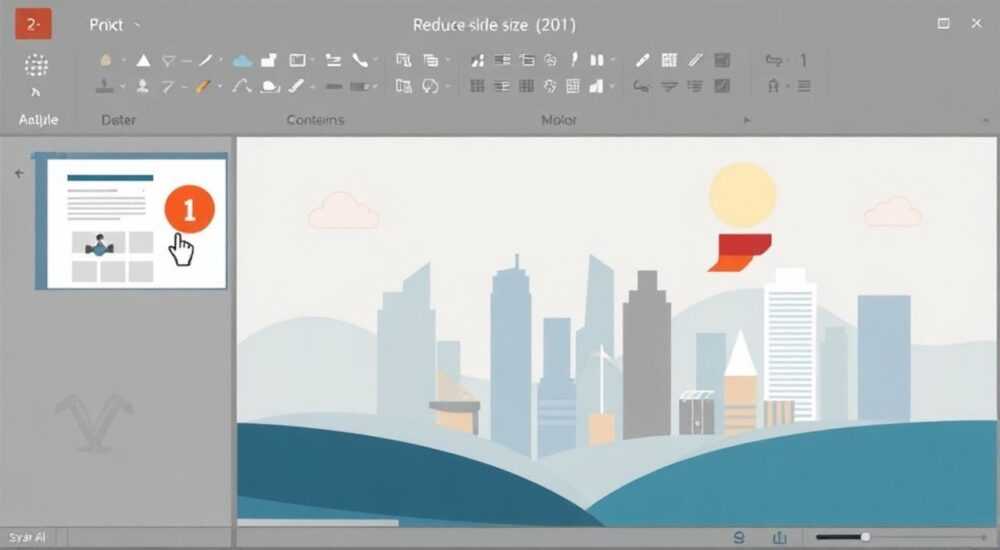The width and height of the screenshot is (1000, 550).
Task: Select the white striped skyscraper on slide
Action: coord(790,345)
